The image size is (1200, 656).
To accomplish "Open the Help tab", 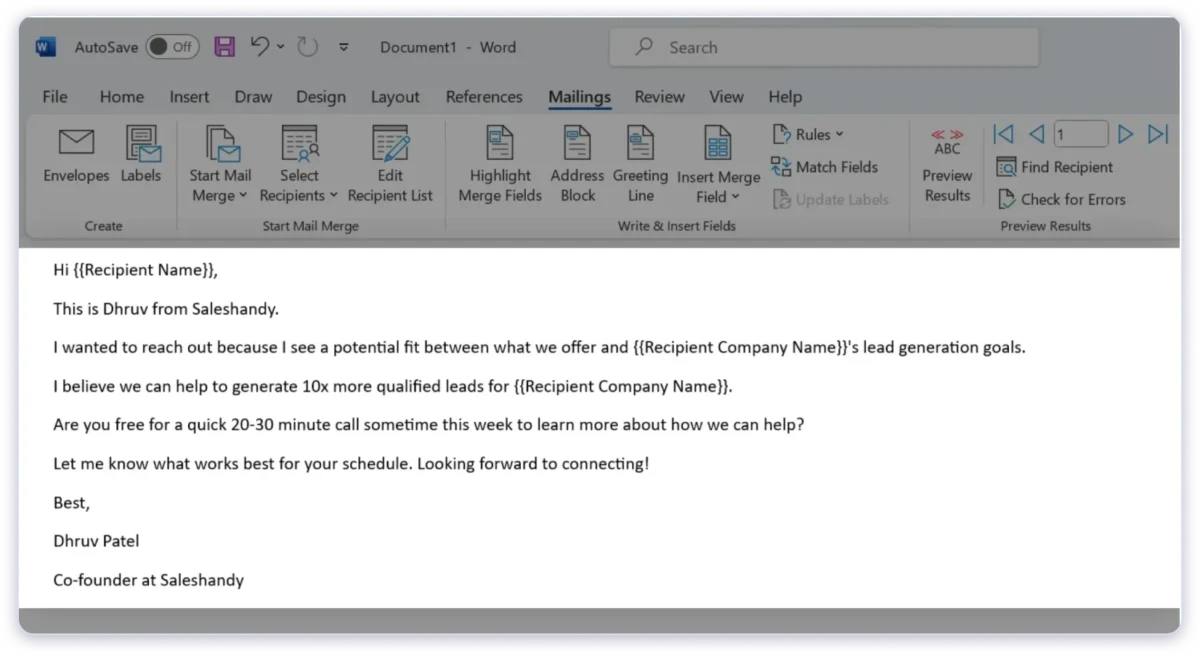I will click(x=785, y=97).
